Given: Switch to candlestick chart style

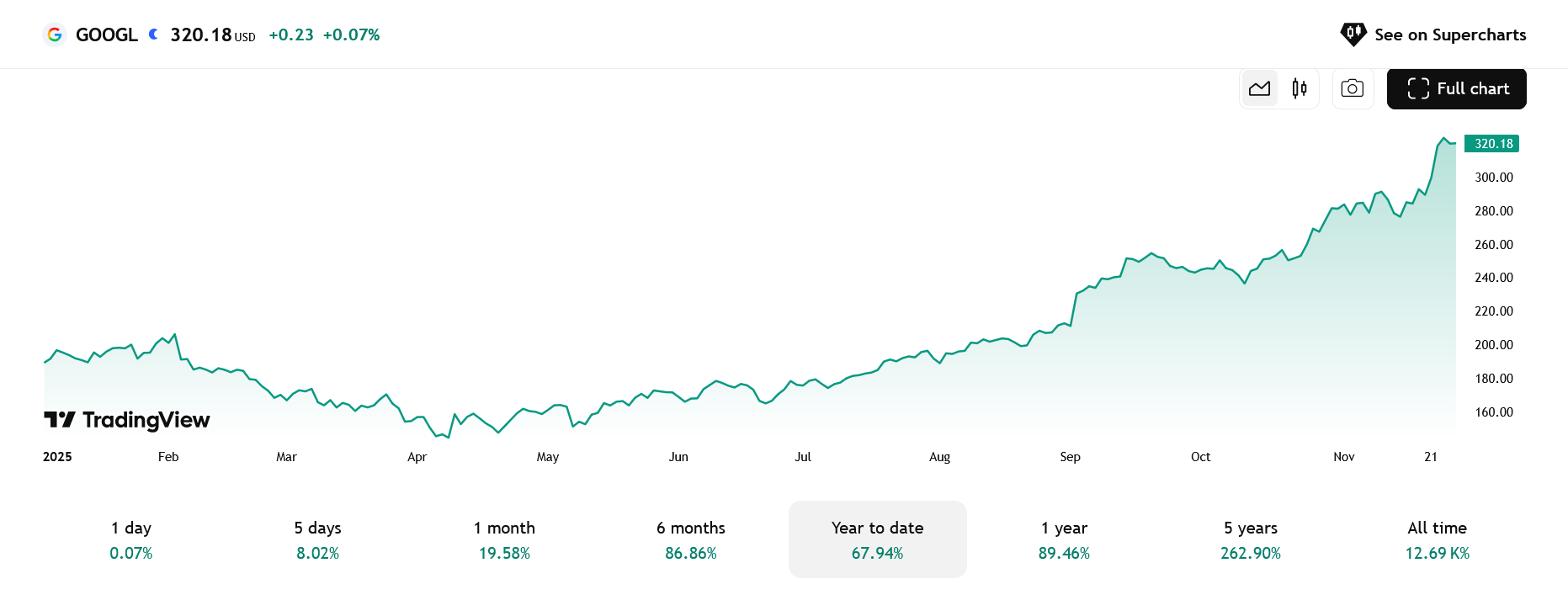Looking at the screenshot, I should (1299, 88).
